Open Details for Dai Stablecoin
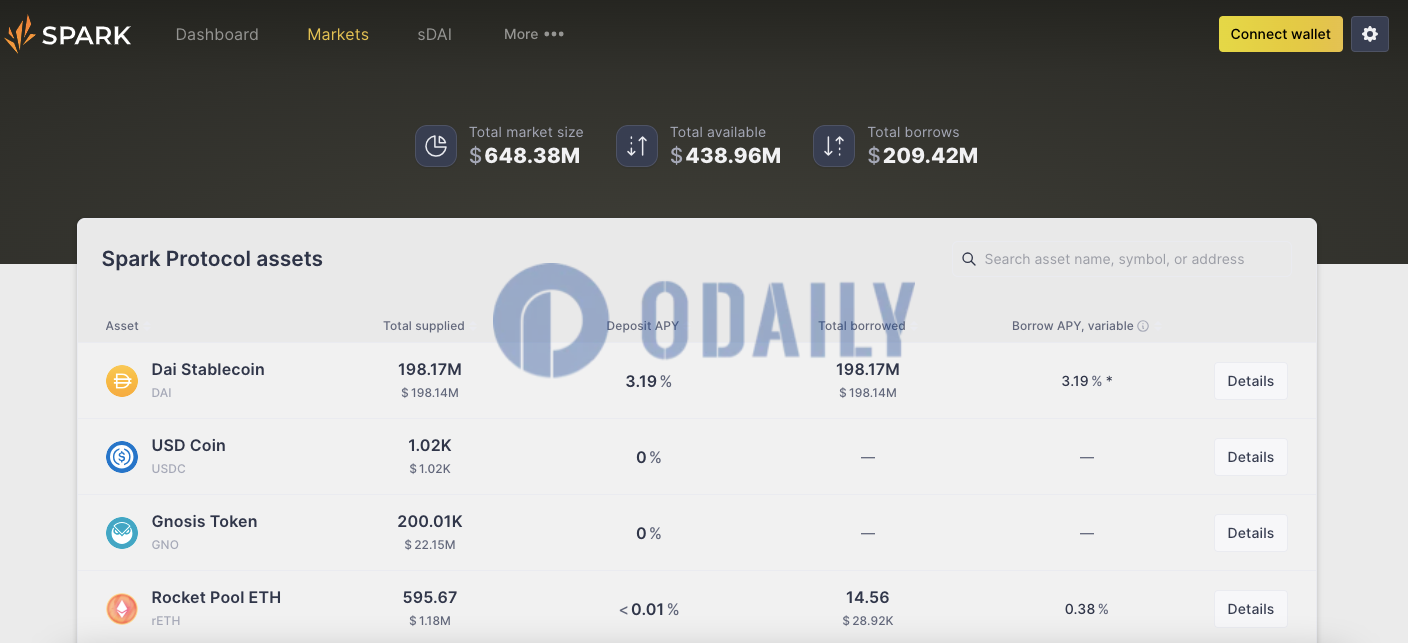The image size is (1408, 643). pyautogui.click(x=1251, y=381)
